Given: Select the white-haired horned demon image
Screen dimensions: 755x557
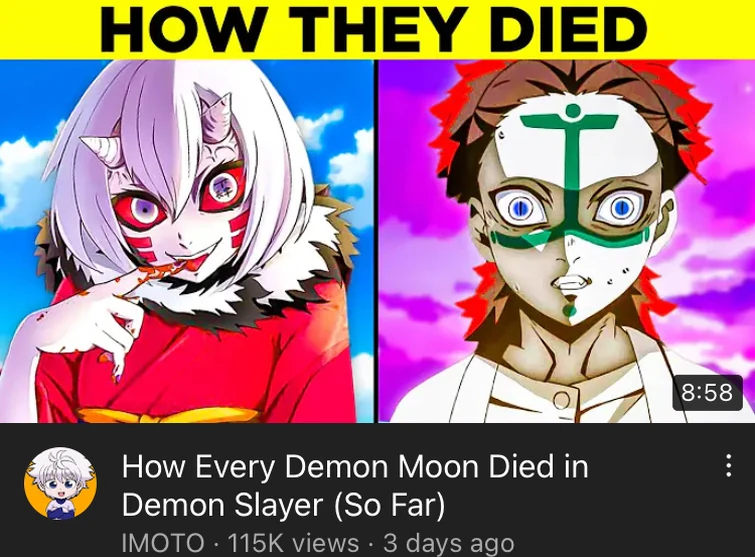Looking at the screenshot, I should pos(187,241).
